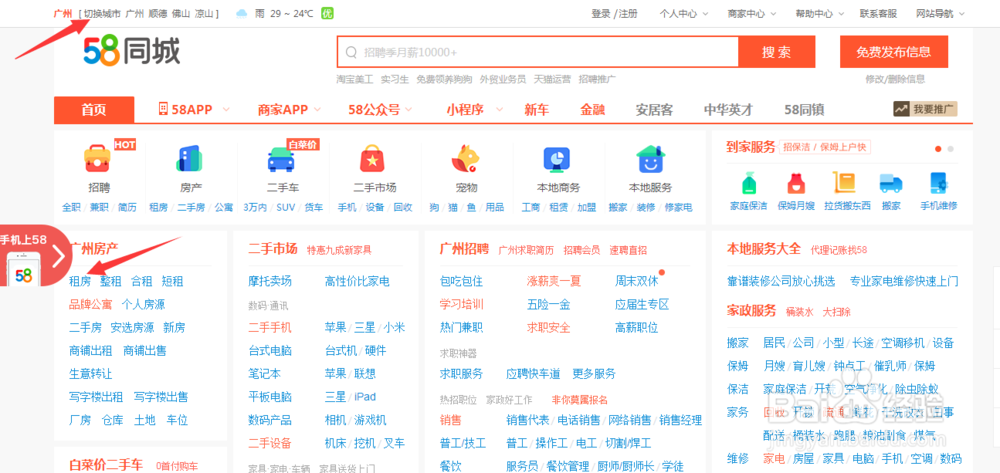The height and width of the screenshot is (473, 1000).
Task: Open the 二手市场 shopping bag icon
Action: 372,159
